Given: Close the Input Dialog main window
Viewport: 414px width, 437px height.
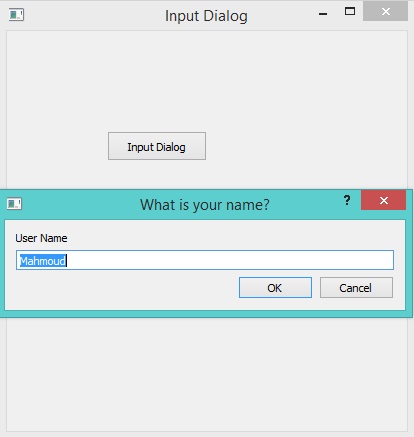Looking at the screenshot, I should pos(385,12).
